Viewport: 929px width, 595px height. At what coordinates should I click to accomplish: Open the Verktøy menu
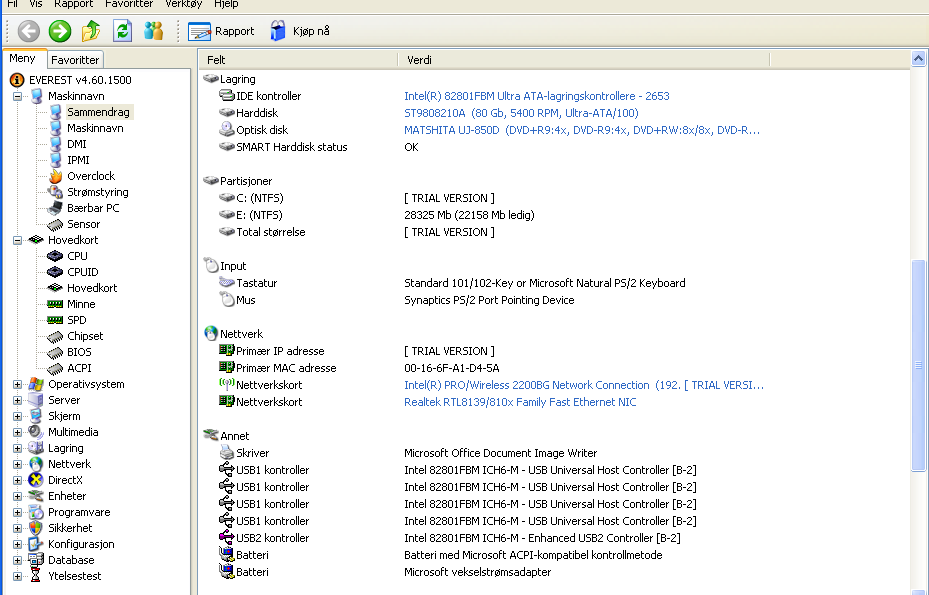point(183,4)
